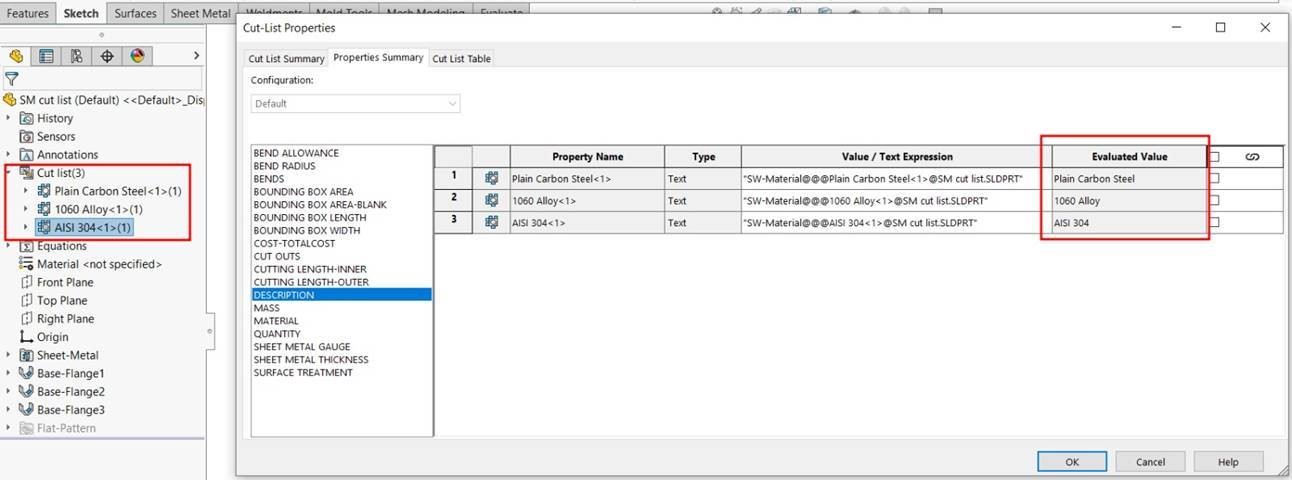1292x480 pixels.
Task: Click the filter funnel icon in tree
Action: click(x=12, y=79)
